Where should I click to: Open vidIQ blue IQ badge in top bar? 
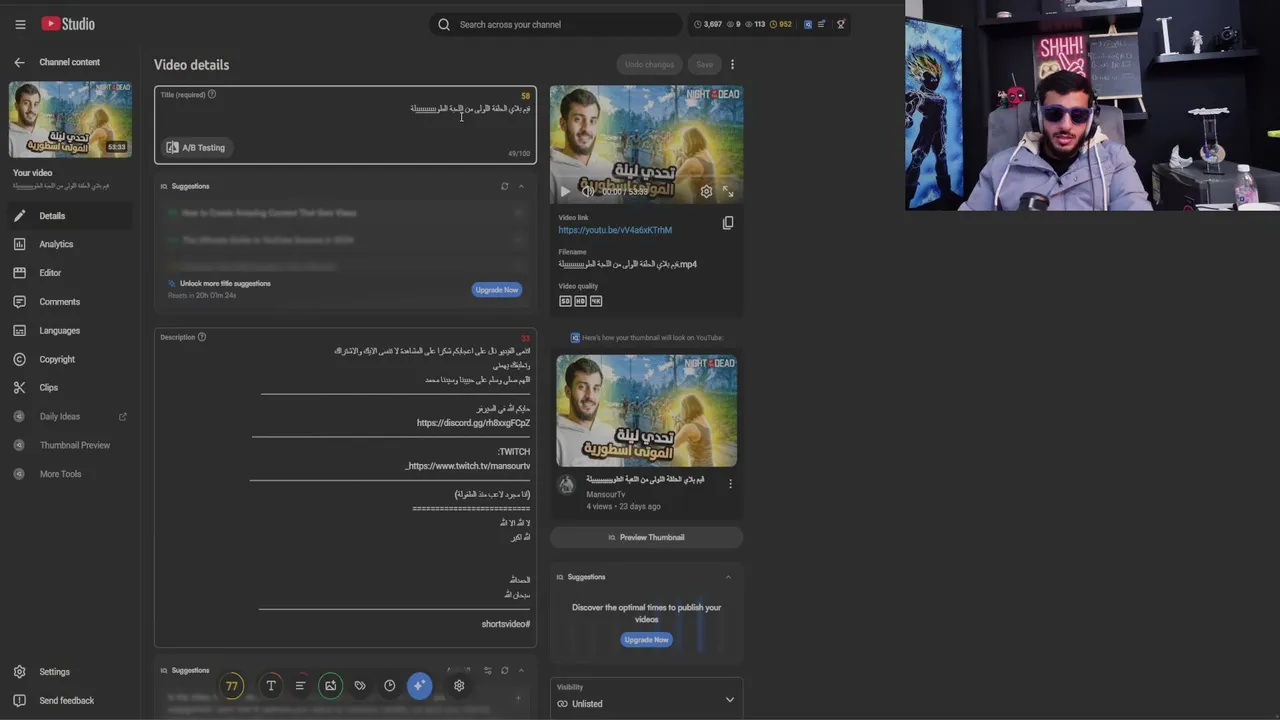coord(808,24)
